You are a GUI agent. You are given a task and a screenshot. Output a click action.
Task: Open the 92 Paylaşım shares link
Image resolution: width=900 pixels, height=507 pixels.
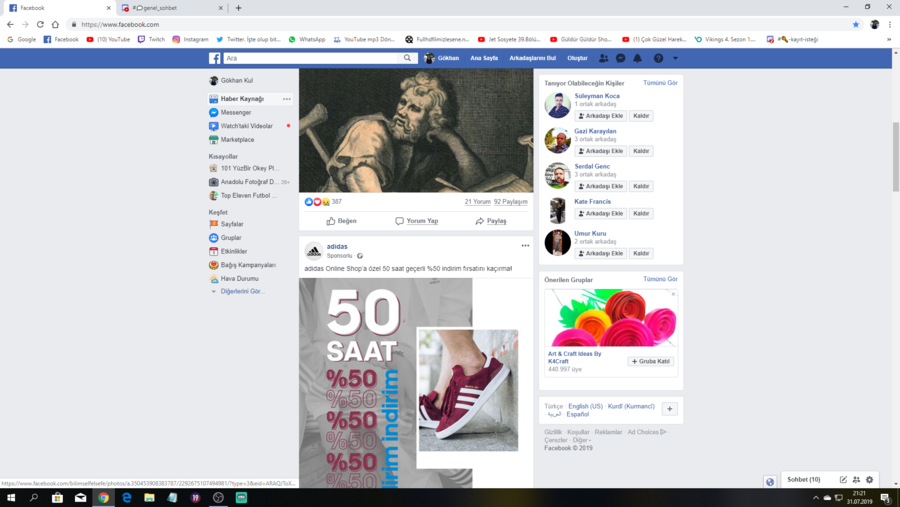(511, 202)
